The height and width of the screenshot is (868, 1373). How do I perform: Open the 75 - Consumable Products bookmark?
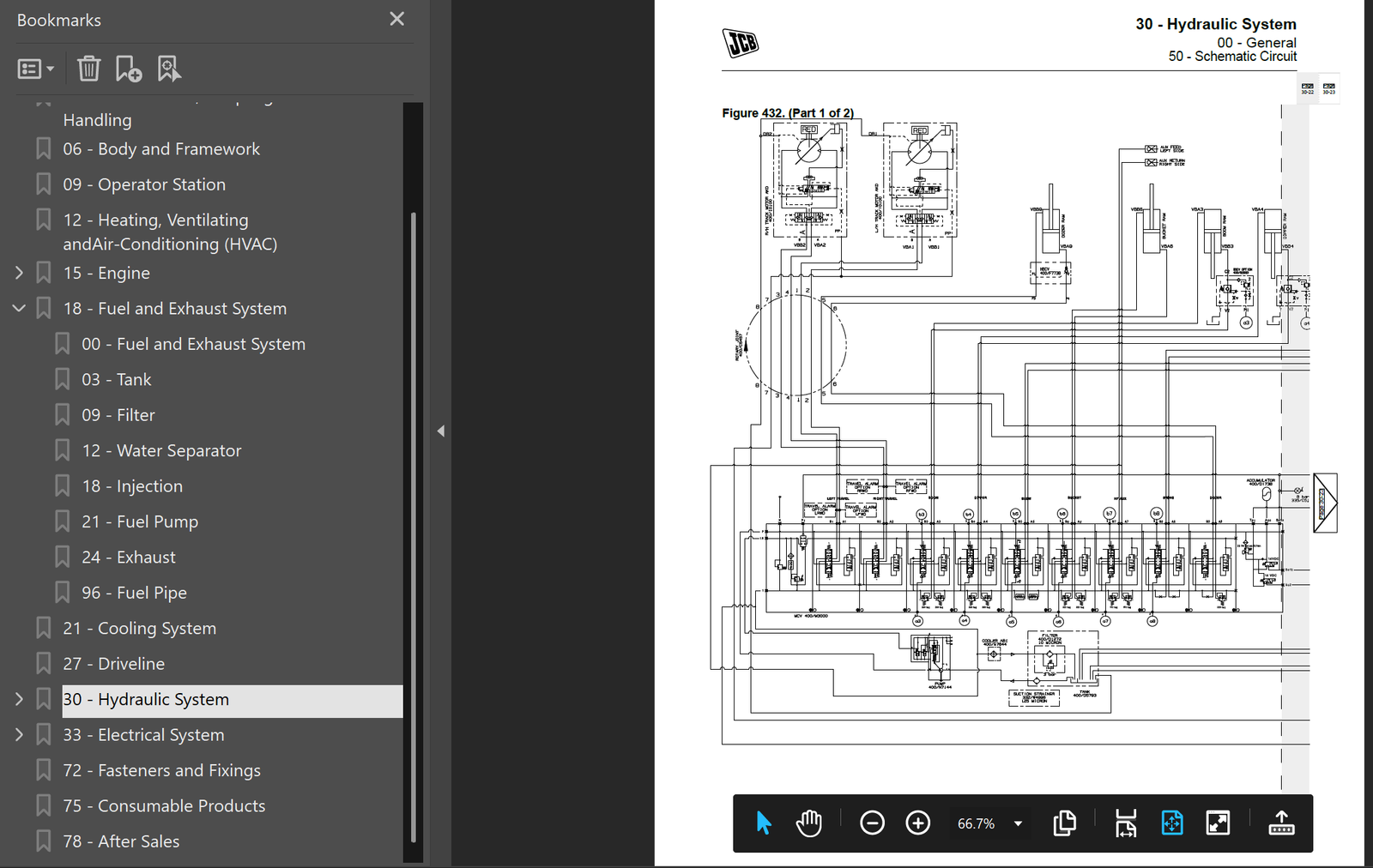tap(164, 806)
